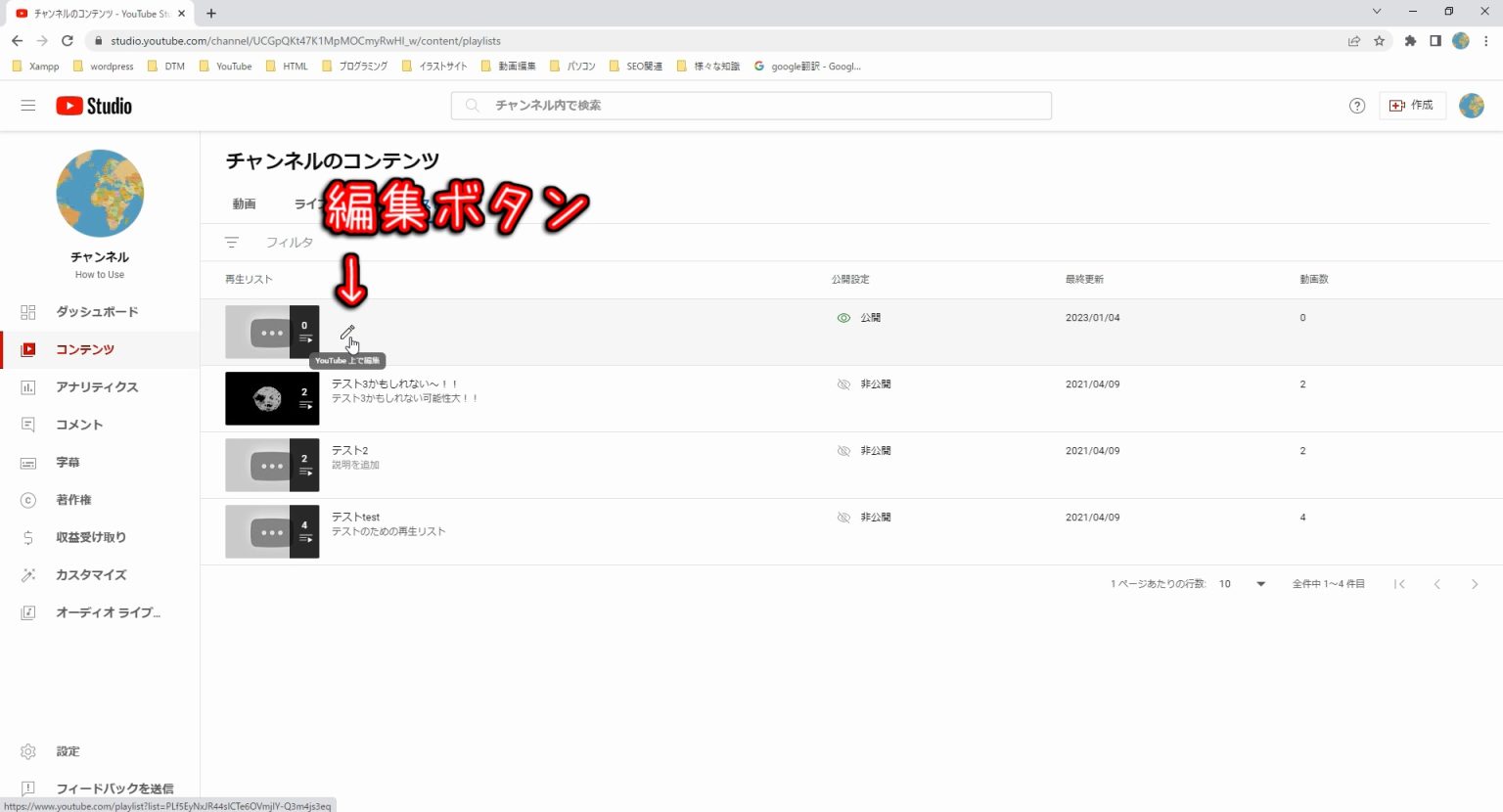The width and height of the screenshot is (1503, 812).
Task: Open the Chrome tab search chevron
Action: pyautogui.click(x=1376, y=13)
